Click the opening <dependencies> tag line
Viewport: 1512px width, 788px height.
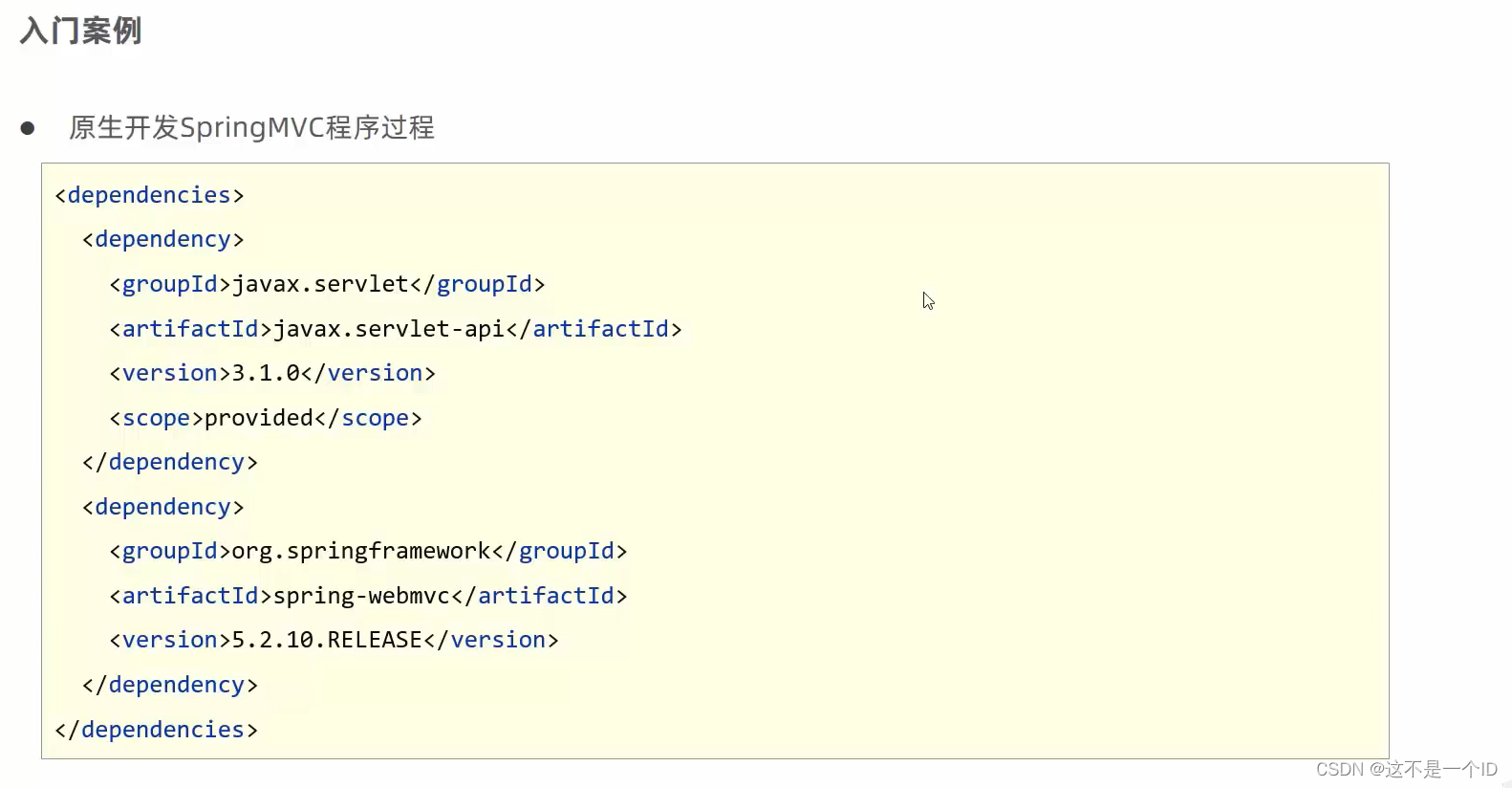tap(150, 195)
